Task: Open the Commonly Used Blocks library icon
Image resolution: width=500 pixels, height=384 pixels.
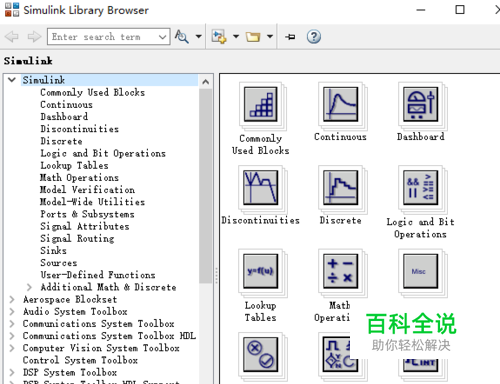Action: pos(261,104)
